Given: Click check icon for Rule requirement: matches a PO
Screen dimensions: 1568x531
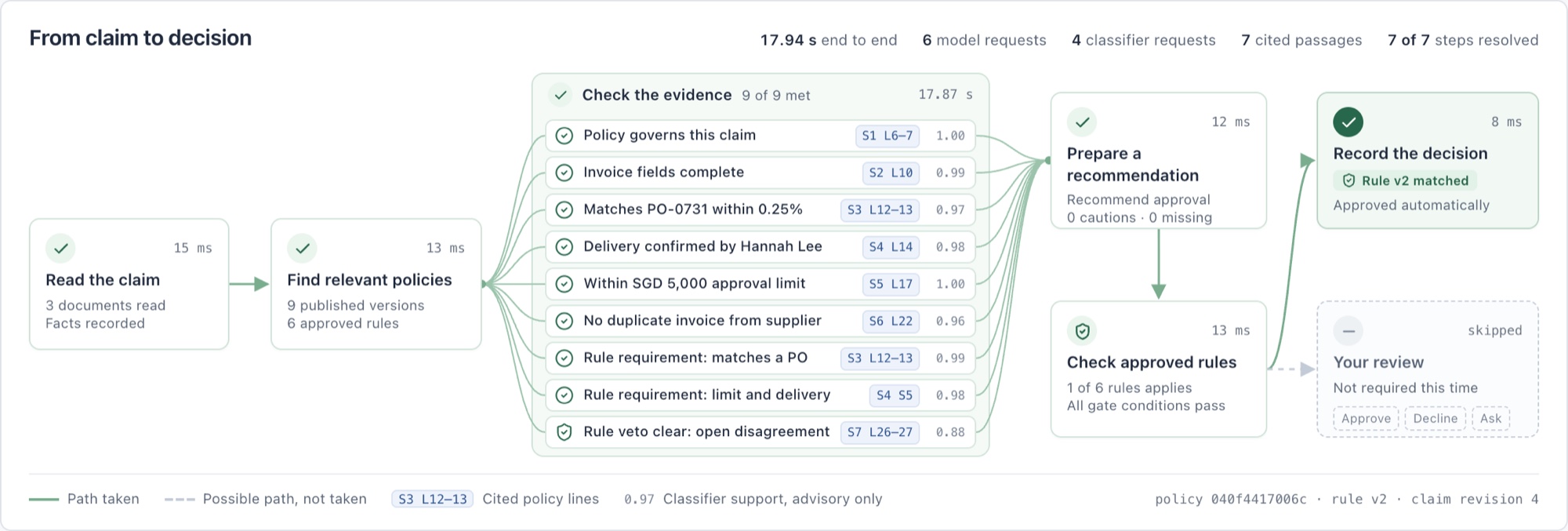Looking at the screenshot, I should 564,358.
